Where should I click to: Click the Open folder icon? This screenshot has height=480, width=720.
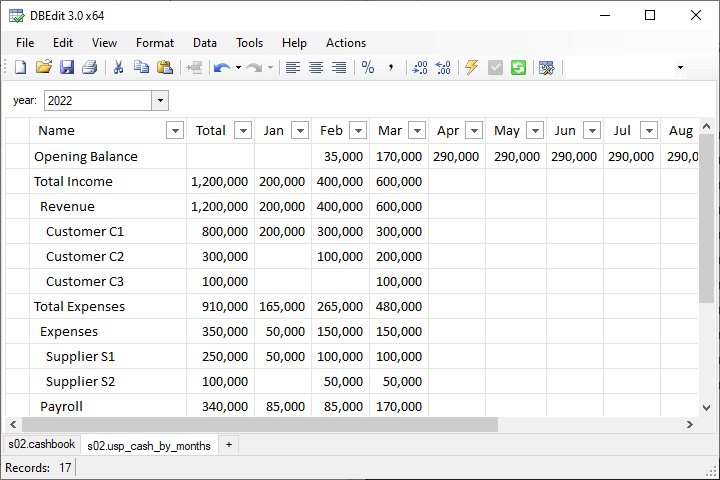point(44,68)
